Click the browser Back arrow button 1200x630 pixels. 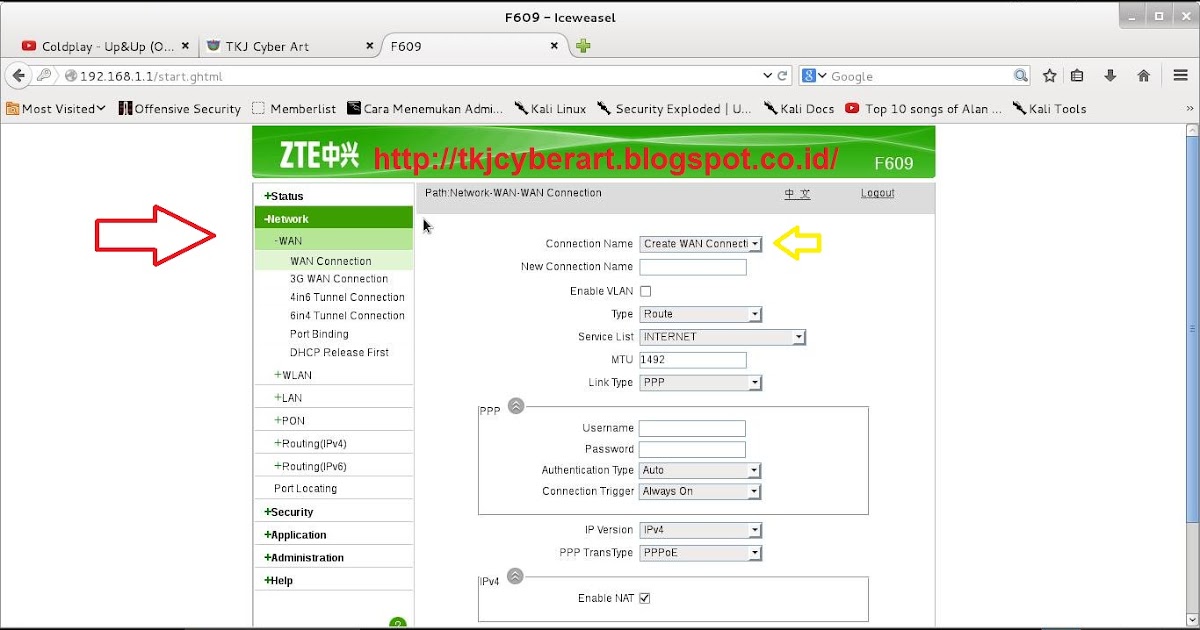coord(17,76)
